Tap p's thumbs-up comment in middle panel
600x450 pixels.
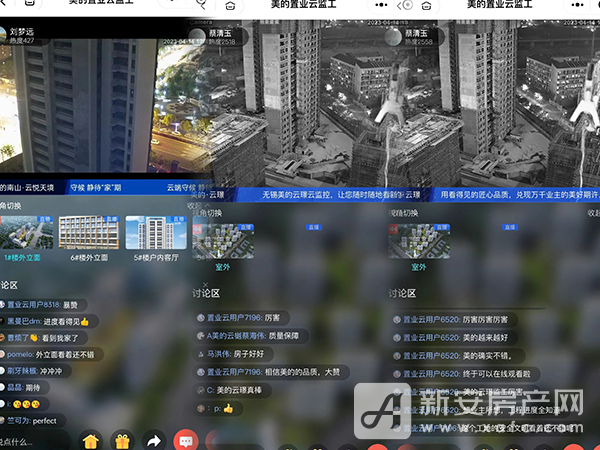(218, 408)
